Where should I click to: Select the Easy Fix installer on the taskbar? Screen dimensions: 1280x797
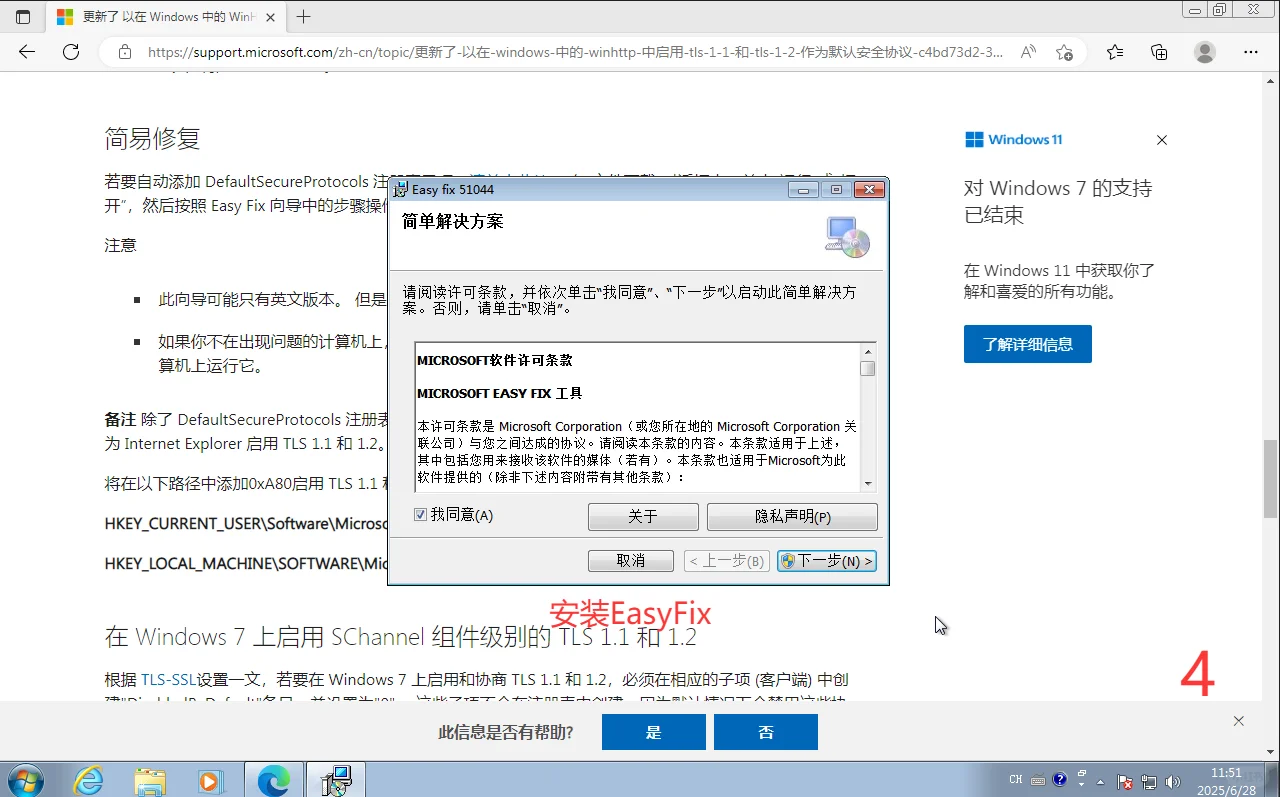(335, 779)
